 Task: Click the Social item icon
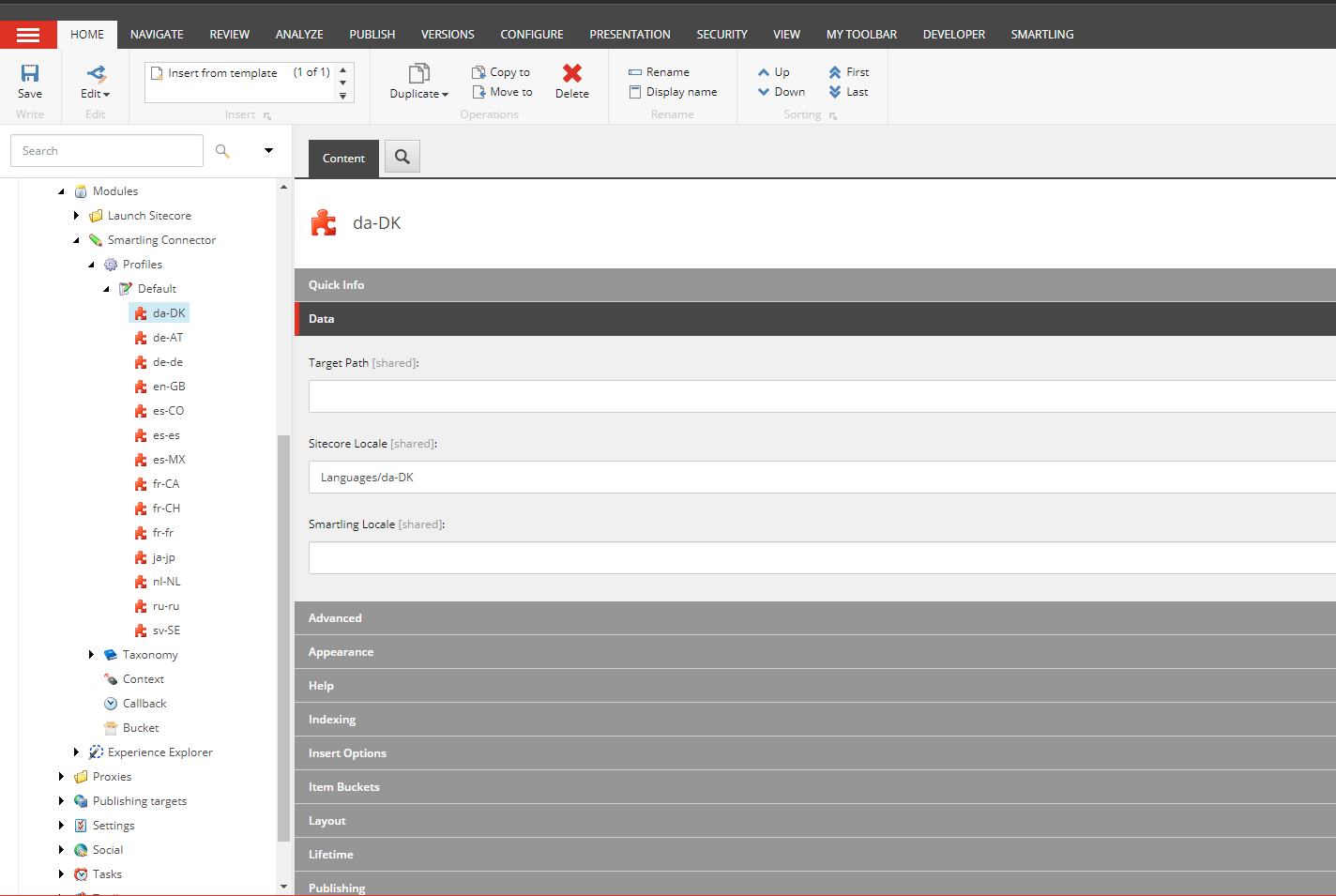point(81,850)
